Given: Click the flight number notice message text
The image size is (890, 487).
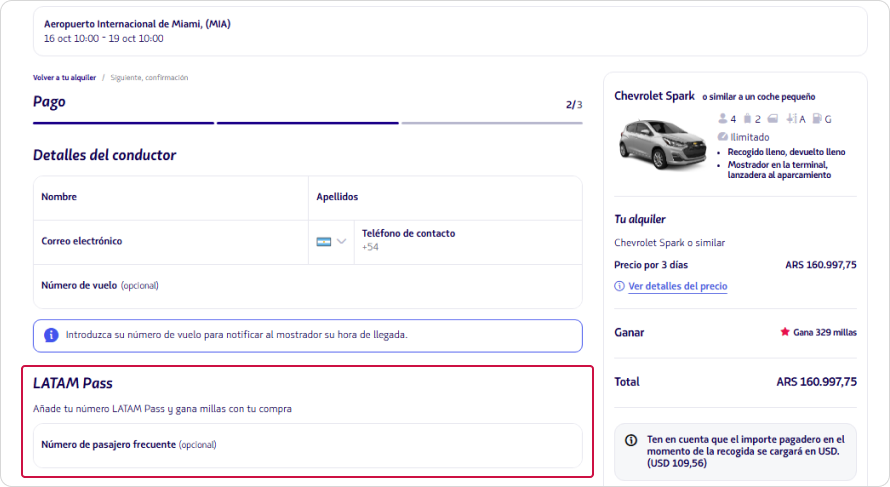Looking at the screenshot, I should coord(237,335).
